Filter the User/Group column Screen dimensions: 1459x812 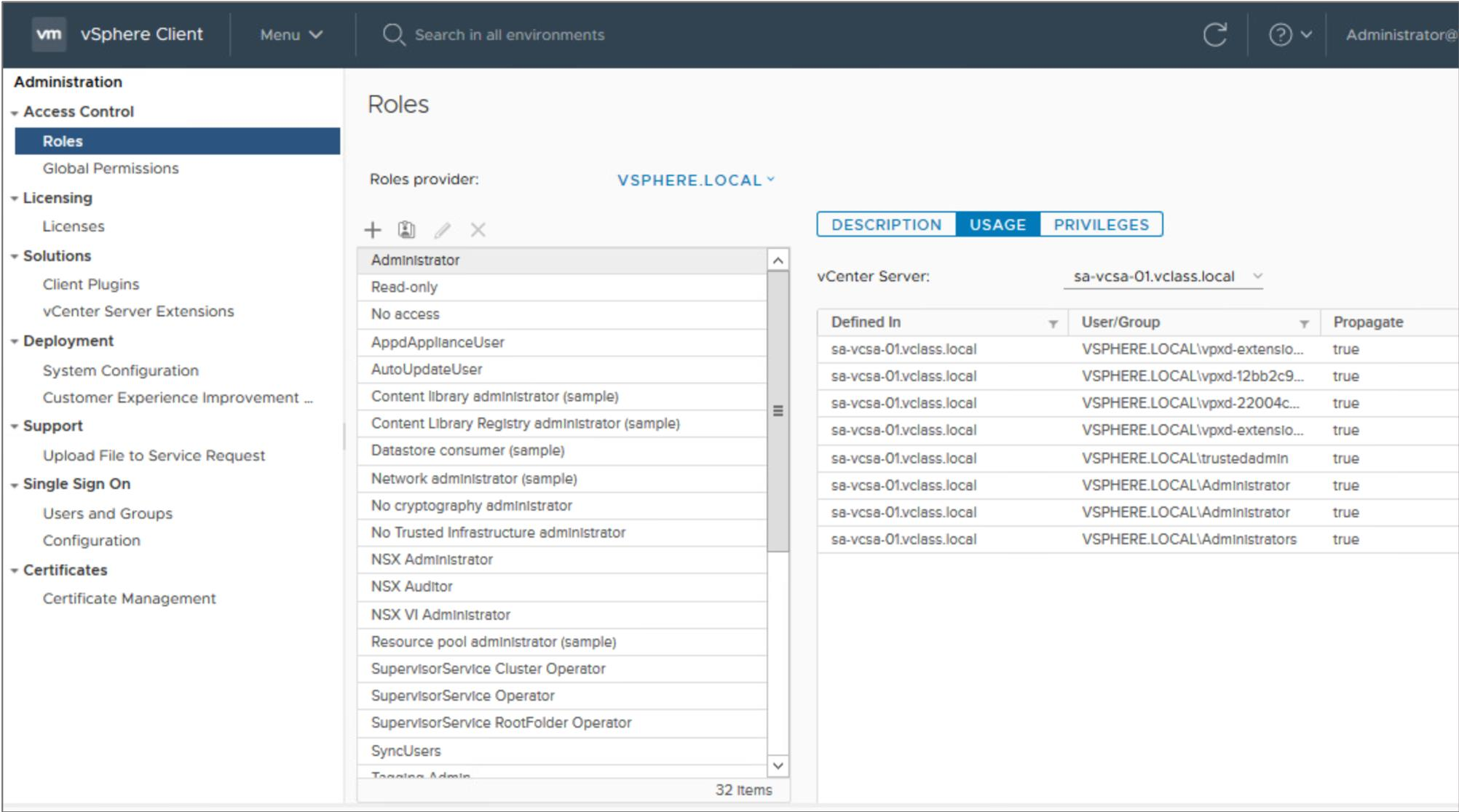(1304, 324)
